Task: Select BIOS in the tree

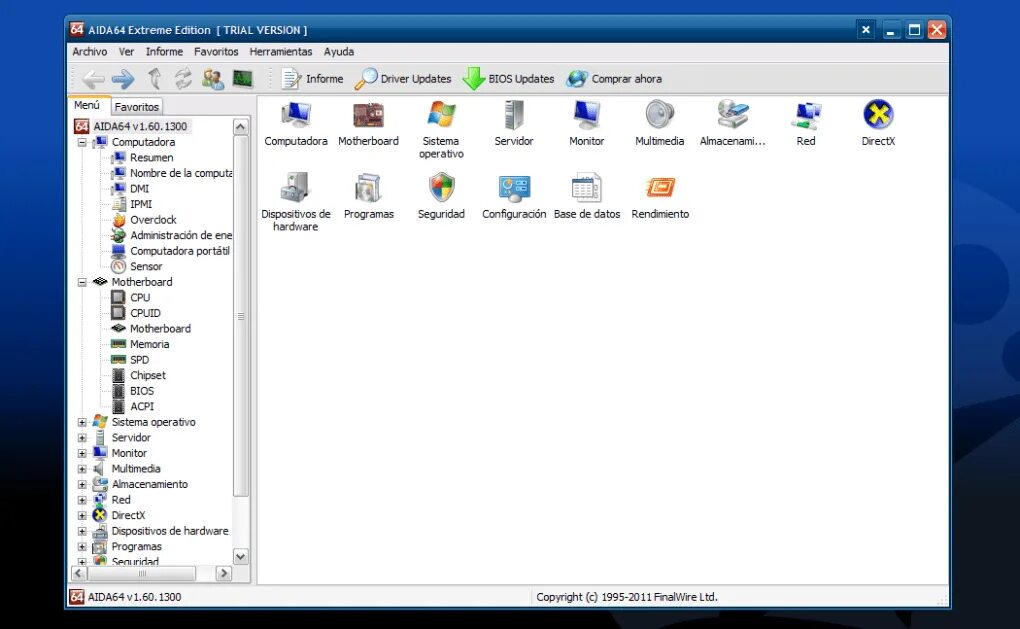Action: click(142, 391)
